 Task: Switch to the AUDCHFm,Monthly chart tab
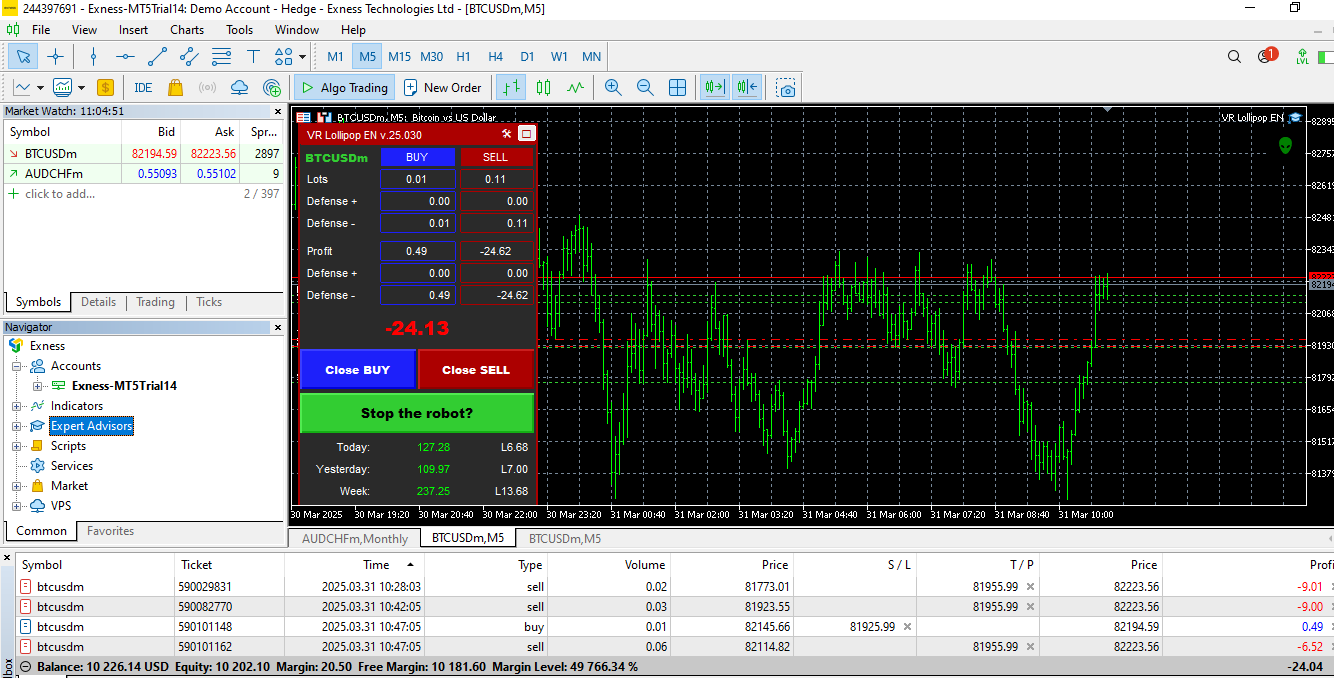point(355,539)
